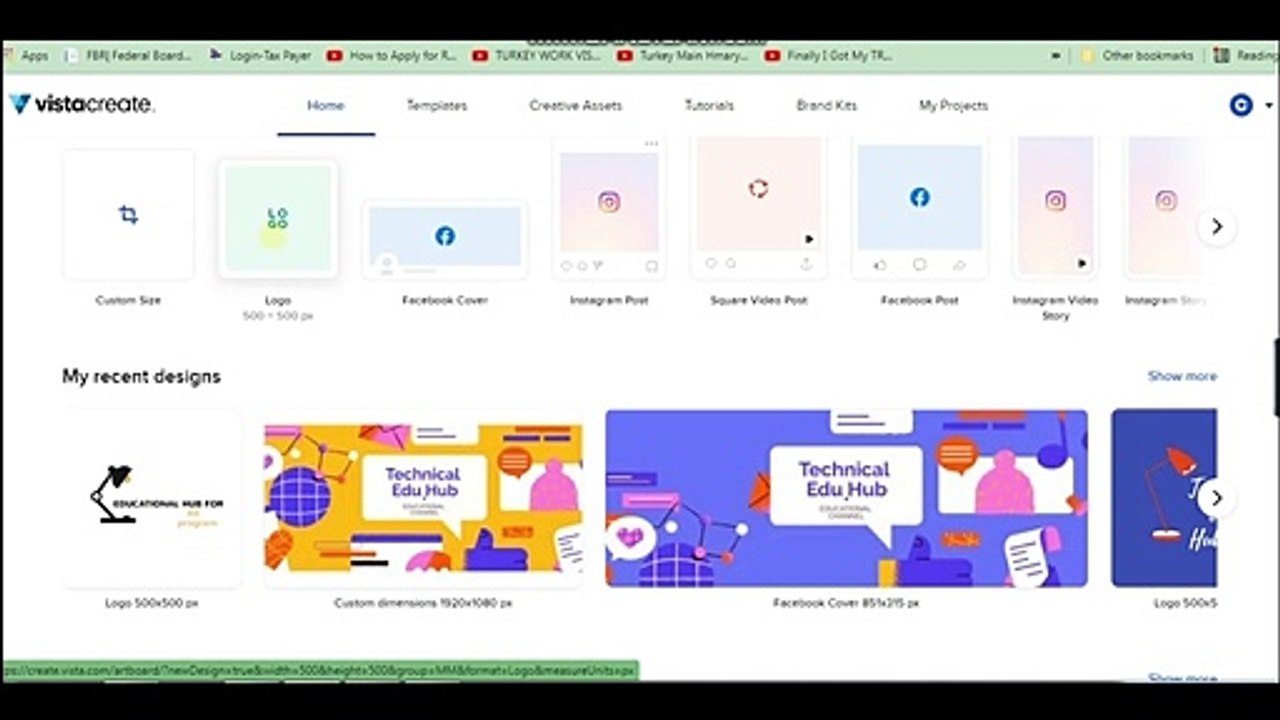
Task: Click the Instagram icon in Instagram Video Story card
Action: pyautogui.click(x=1055, y=201)
